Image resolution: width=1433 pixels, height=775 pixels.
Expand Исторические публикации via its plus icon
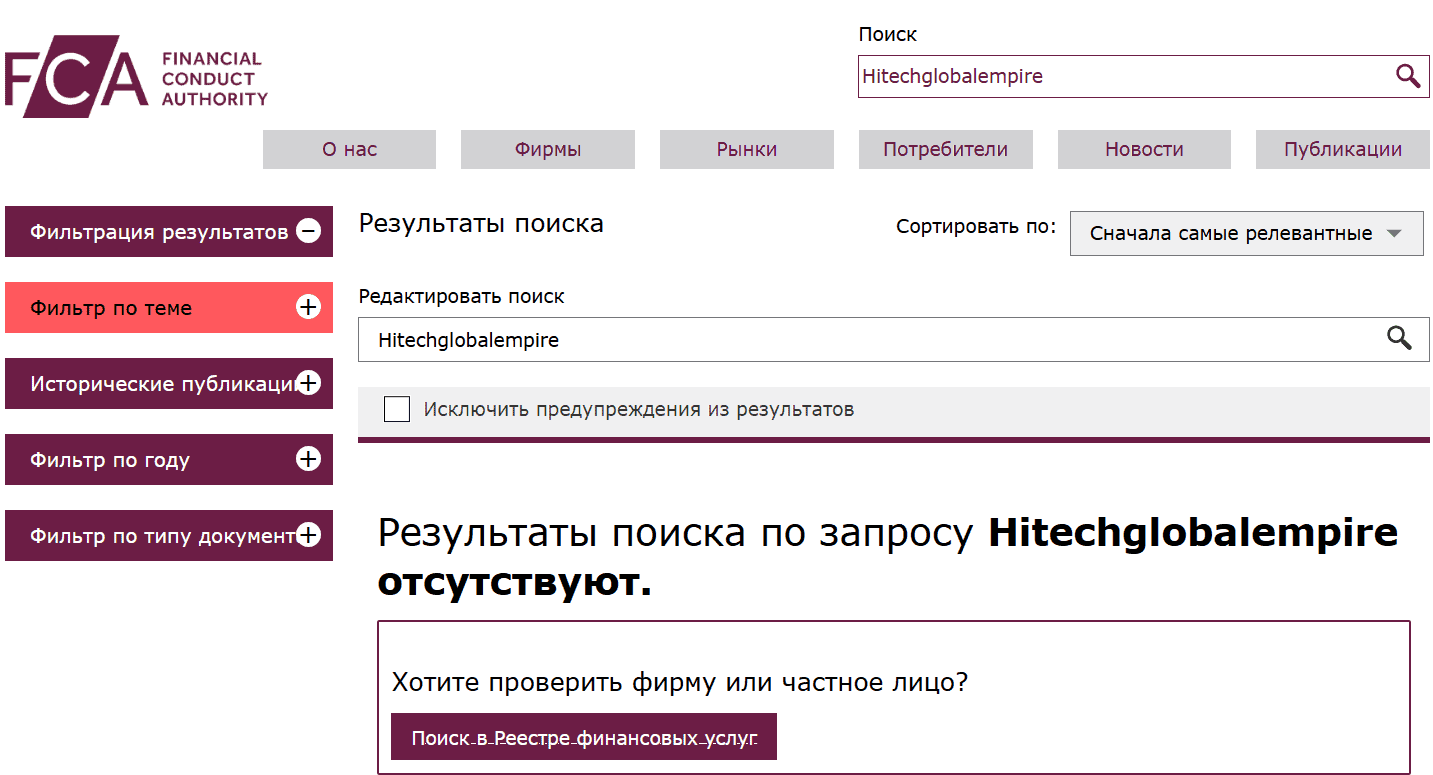(313, 383)
